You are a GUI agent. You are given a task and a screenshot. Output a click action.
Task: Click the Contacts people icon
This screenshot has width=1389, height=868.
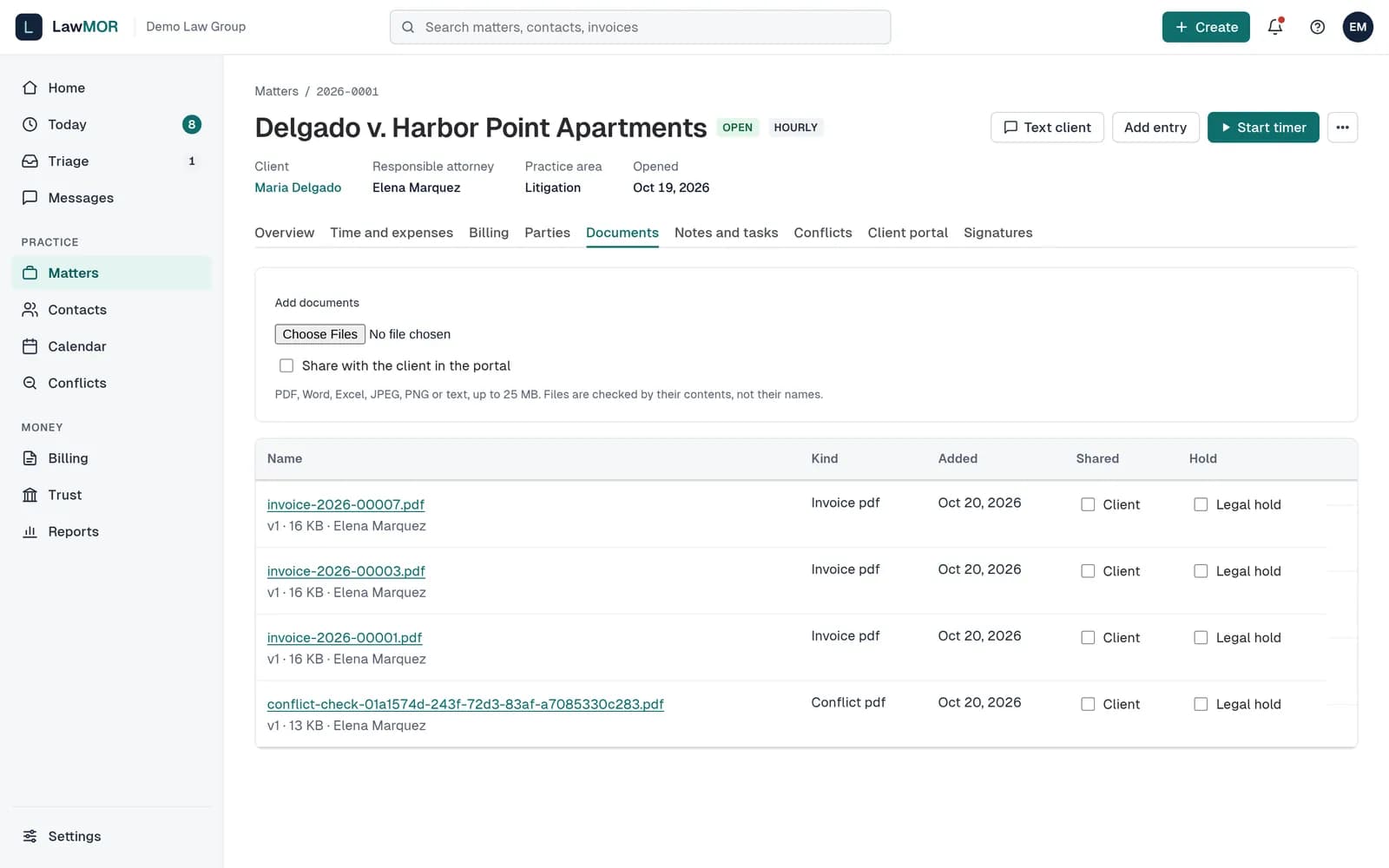[x=30, y=310]
